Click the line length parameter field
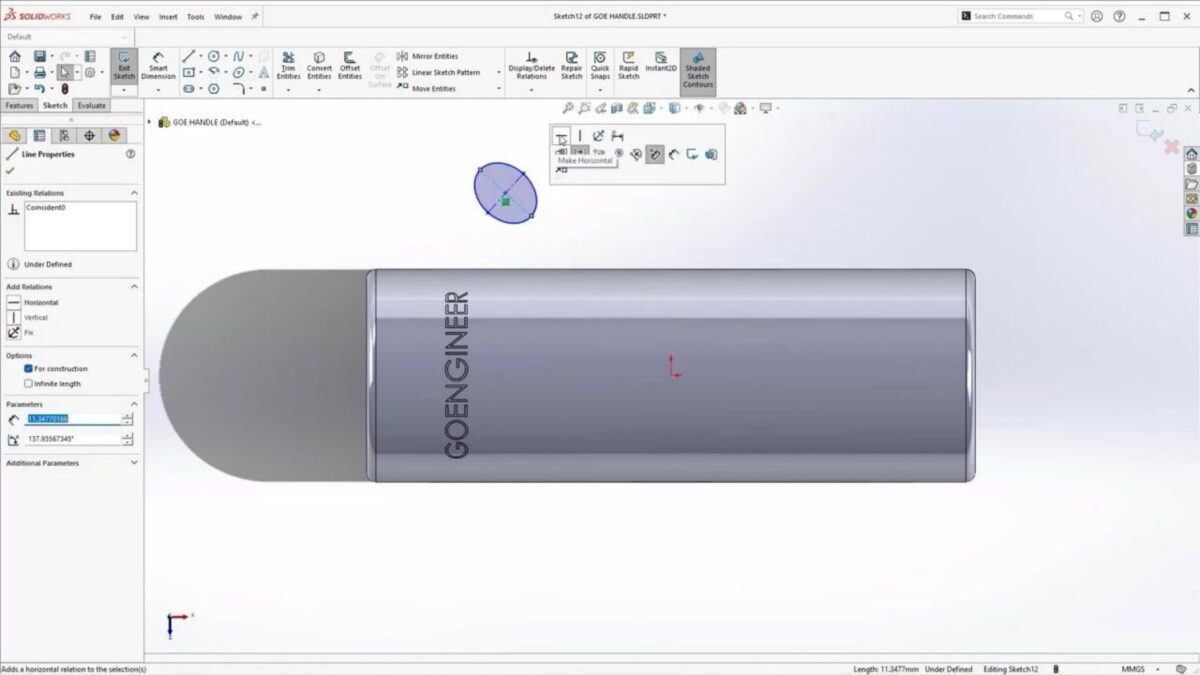This screenshot has height=675, width=1200. pos(72,419)
